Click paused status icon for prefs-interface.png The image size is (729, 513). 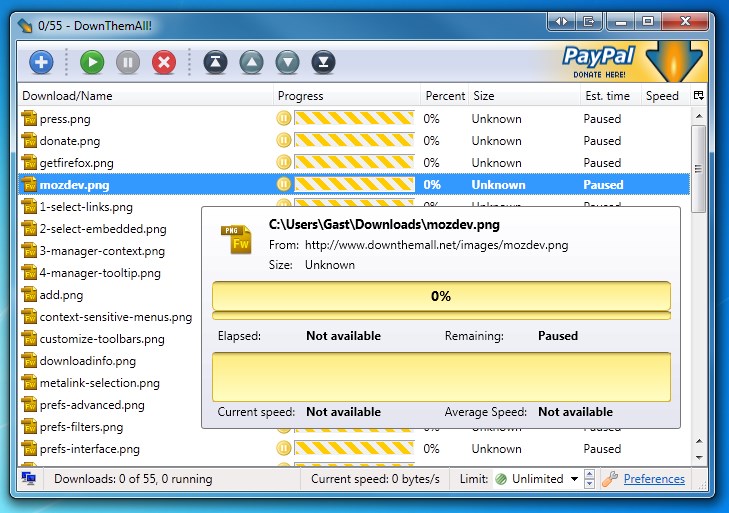pos(284,448)
